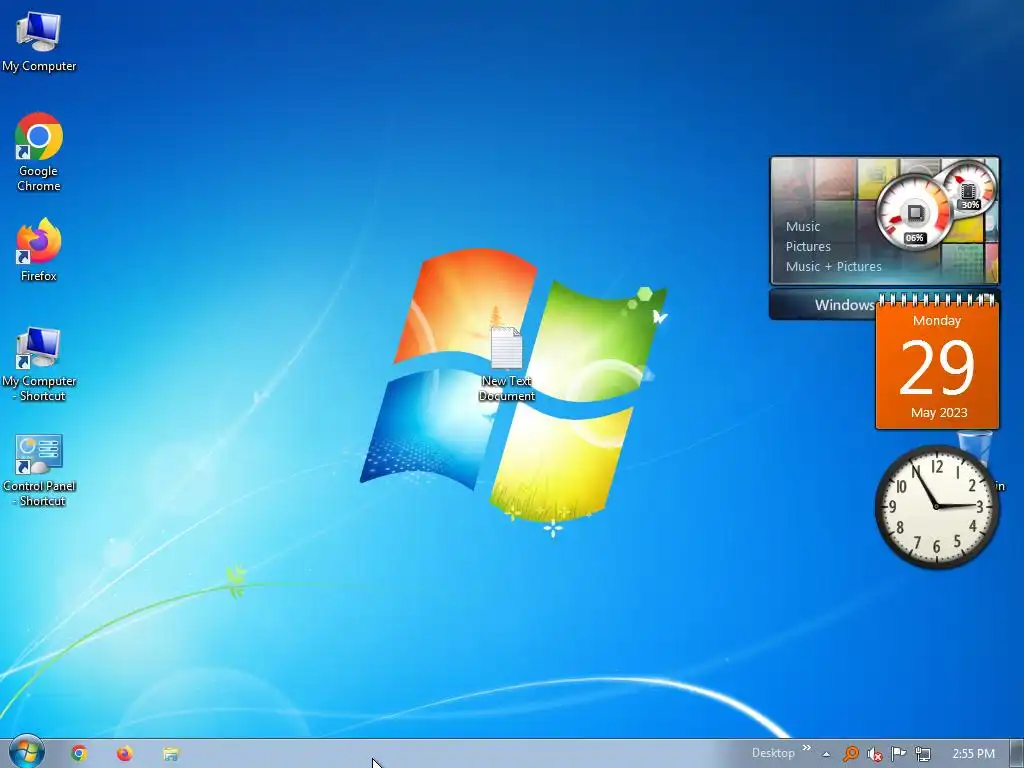Click the Windows Media Center gadget title bar
The height and width of the screenshot is (768, 1024).
coord(823,305)
